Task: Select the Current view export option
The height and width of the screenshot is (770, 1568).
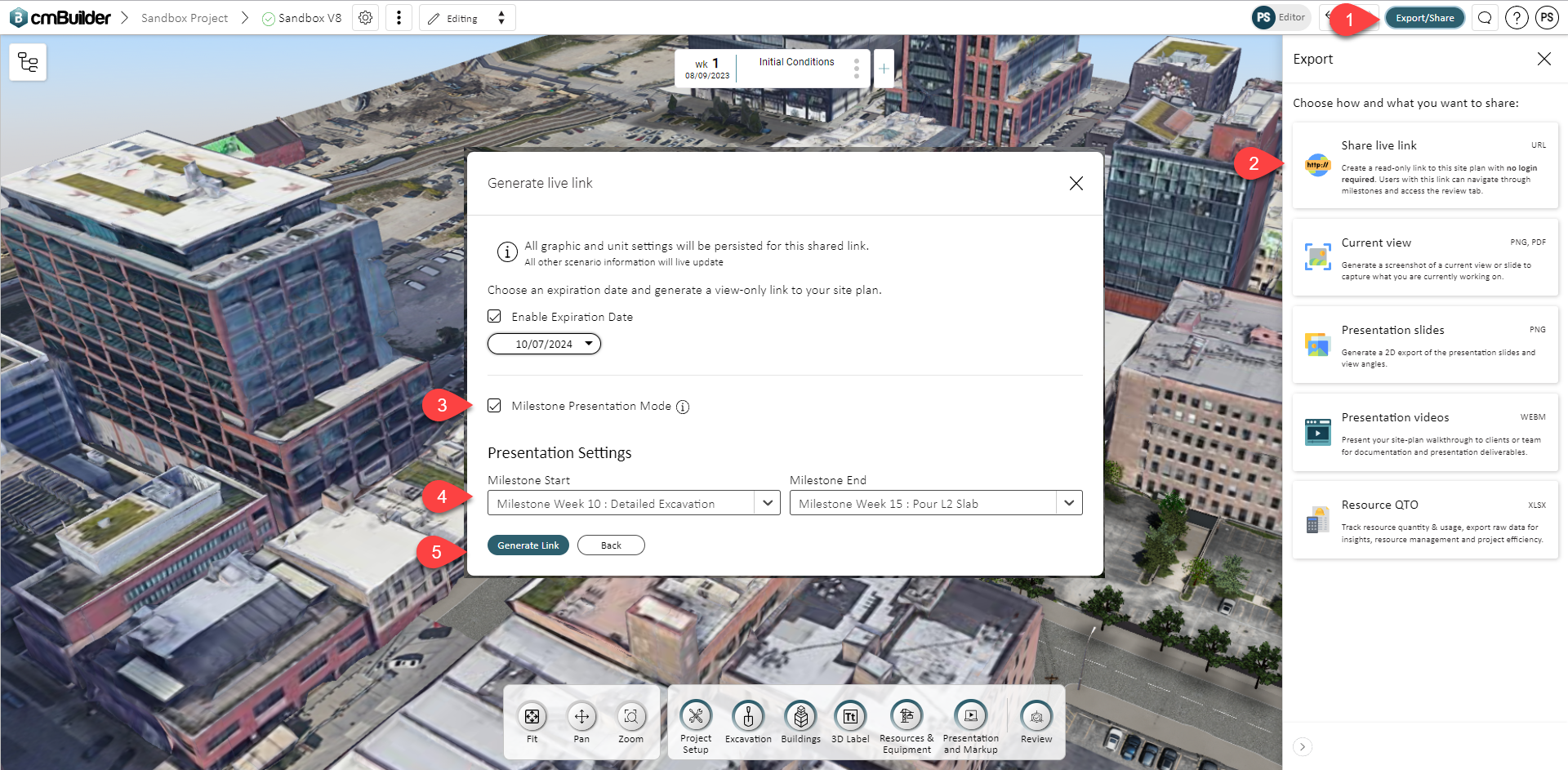Action: pos(1425,257)
